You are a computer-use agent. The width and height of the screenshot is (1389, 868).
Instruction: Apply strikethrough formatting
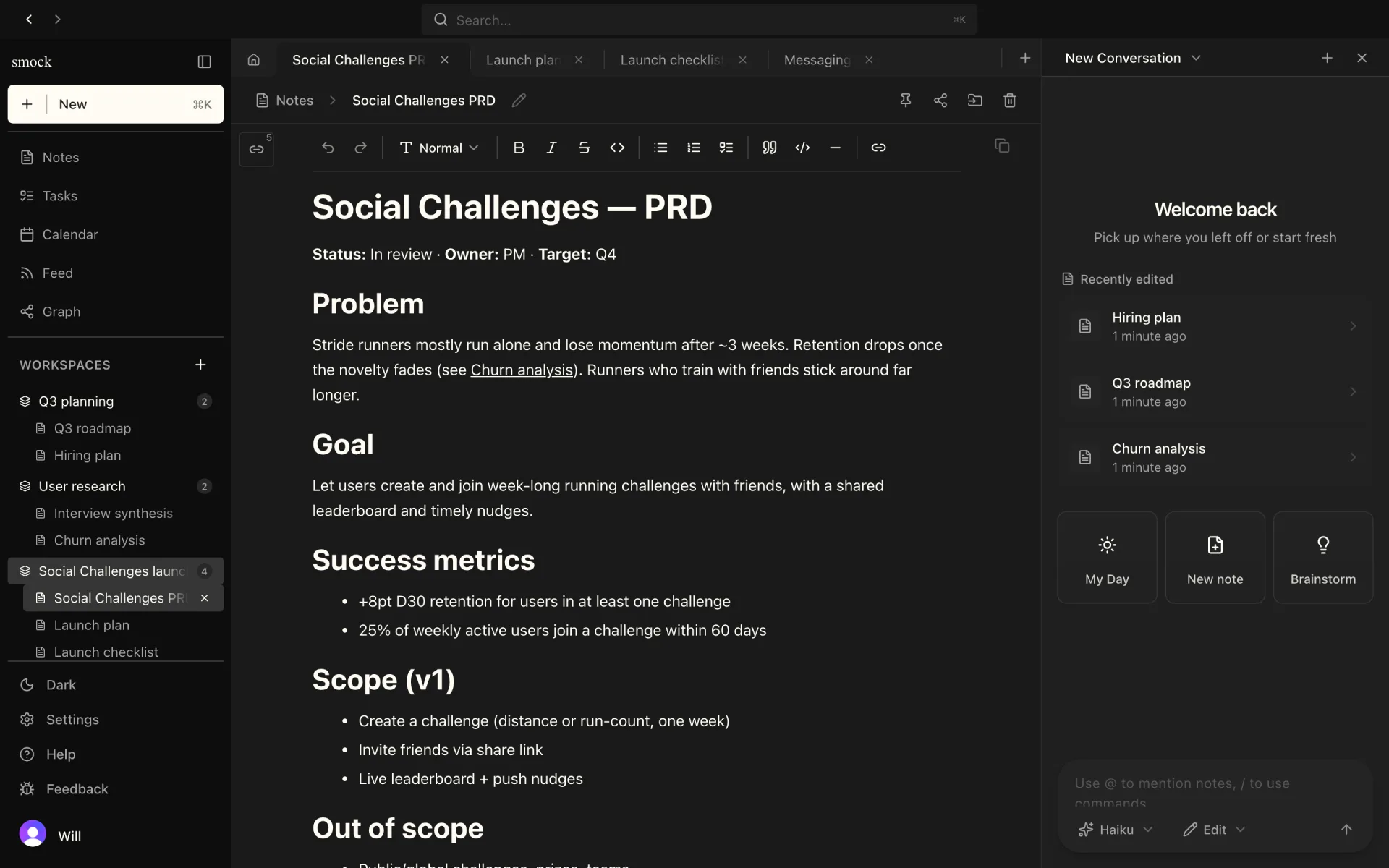[x=584, y=148]
